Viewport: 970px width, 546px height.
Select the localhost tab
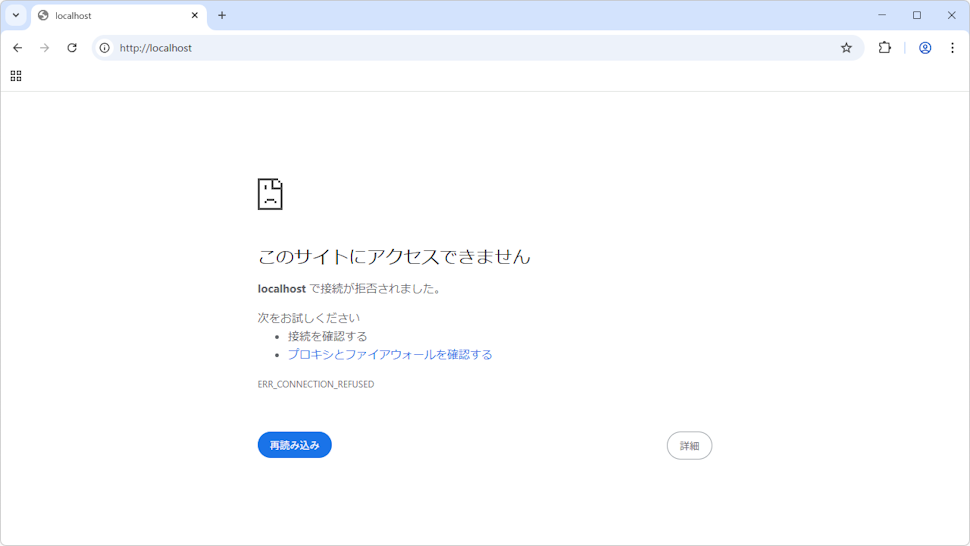click(118, 15)
